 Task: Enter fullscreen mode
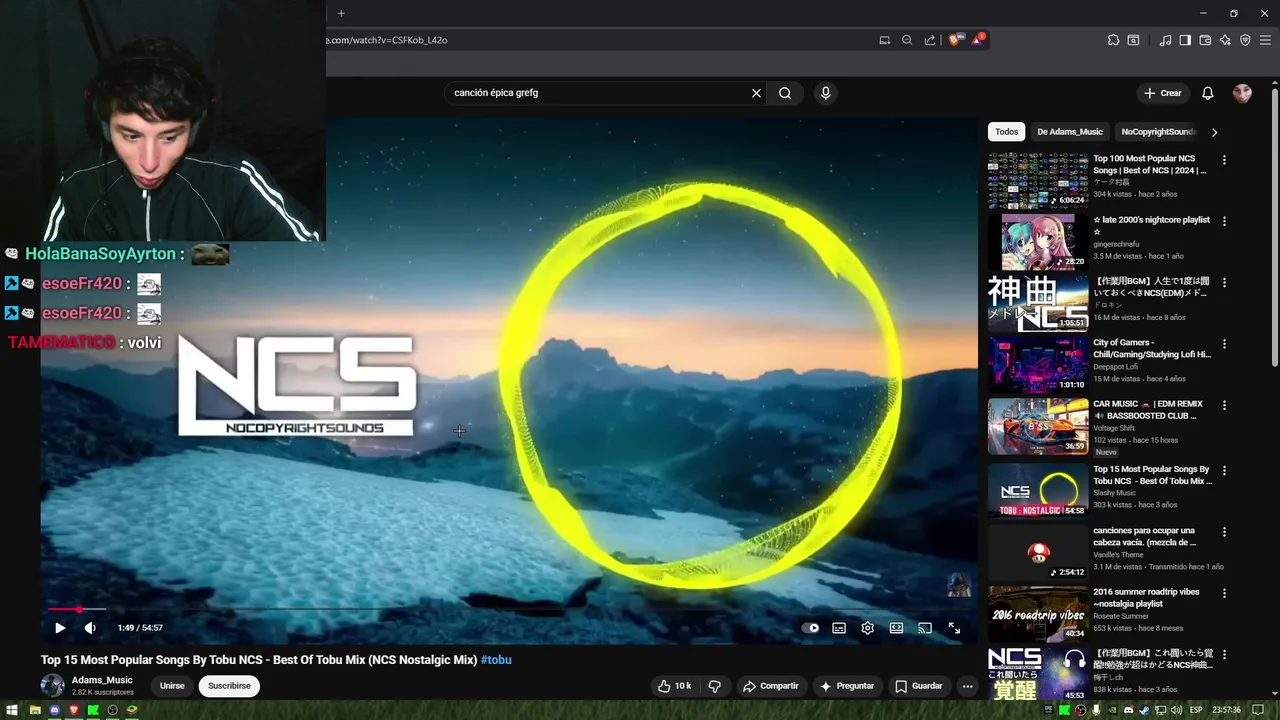point(954,628)
